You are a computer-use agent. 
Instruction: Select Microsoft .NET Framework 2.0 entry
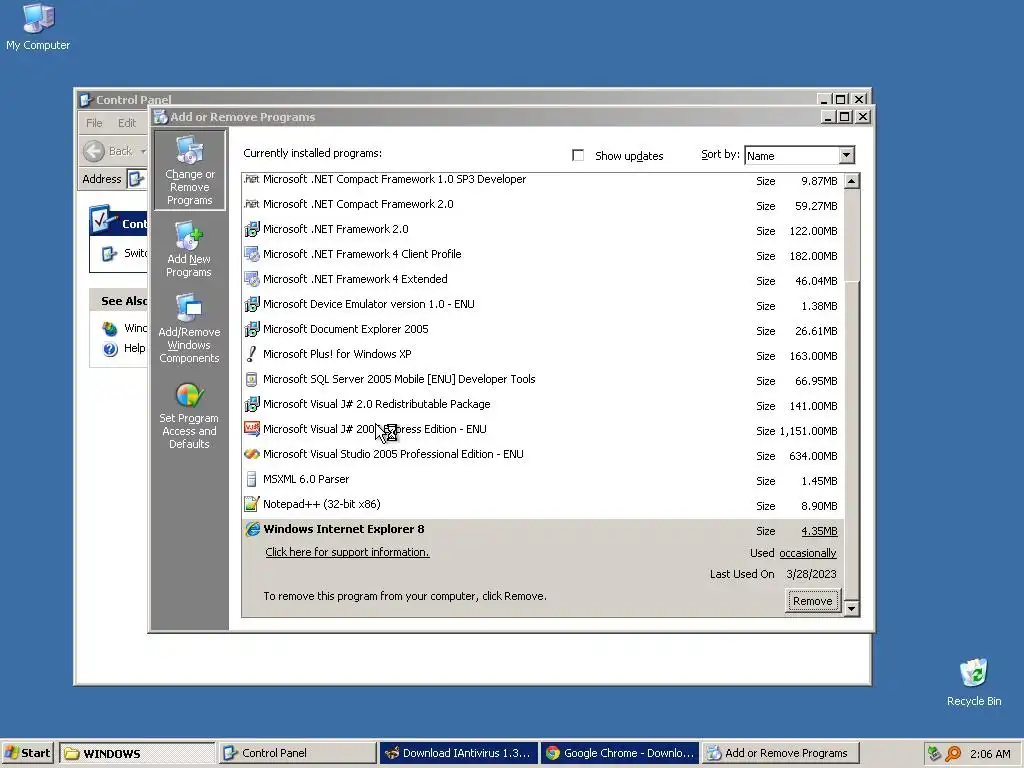(x=542, y=229)
